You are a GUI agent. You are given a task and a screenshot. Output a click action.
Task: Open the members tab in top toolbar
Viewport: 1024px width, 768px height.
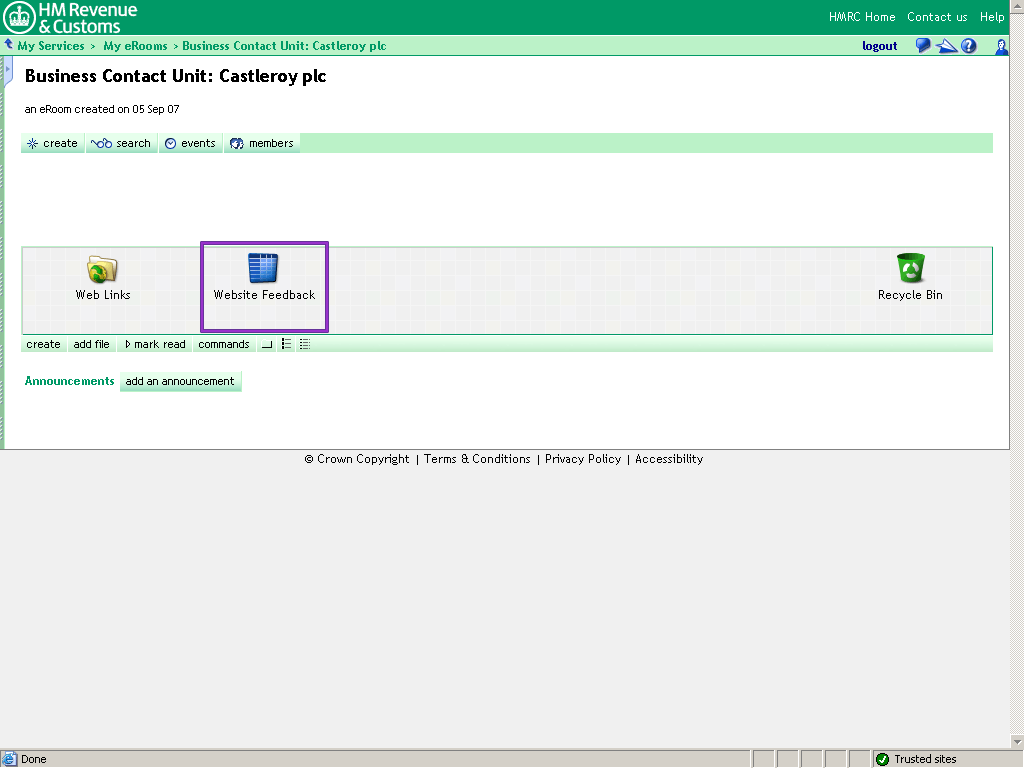point(262,143)
